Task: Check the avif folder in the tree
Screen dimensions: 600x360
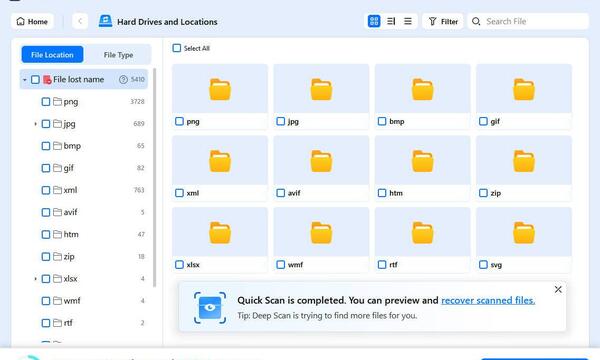Action: tap(46, 212)
